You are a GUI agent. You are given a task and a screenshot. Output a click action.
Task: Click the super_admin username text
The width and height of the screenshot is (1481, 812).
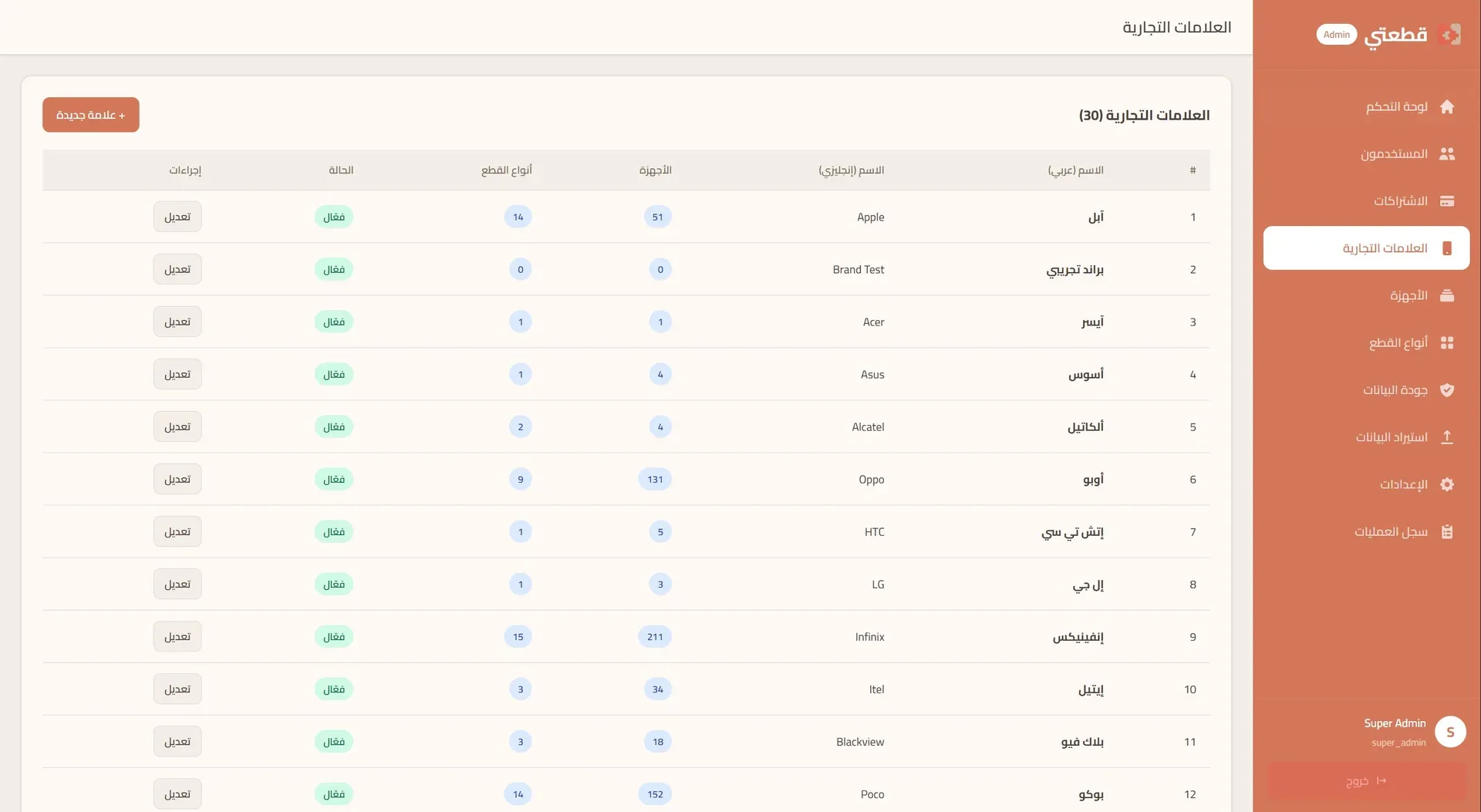(x=1398, y=743)
